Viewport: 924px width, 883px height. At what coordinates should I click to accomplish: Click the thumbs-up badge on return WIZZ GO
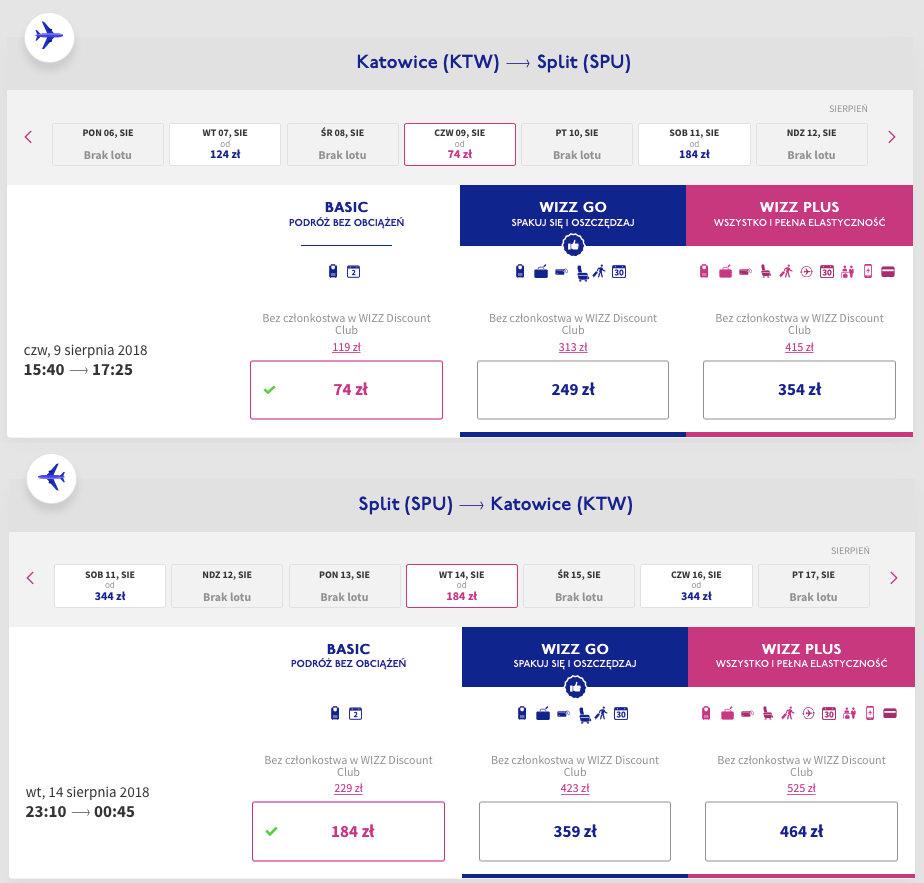tap(575, 687)
